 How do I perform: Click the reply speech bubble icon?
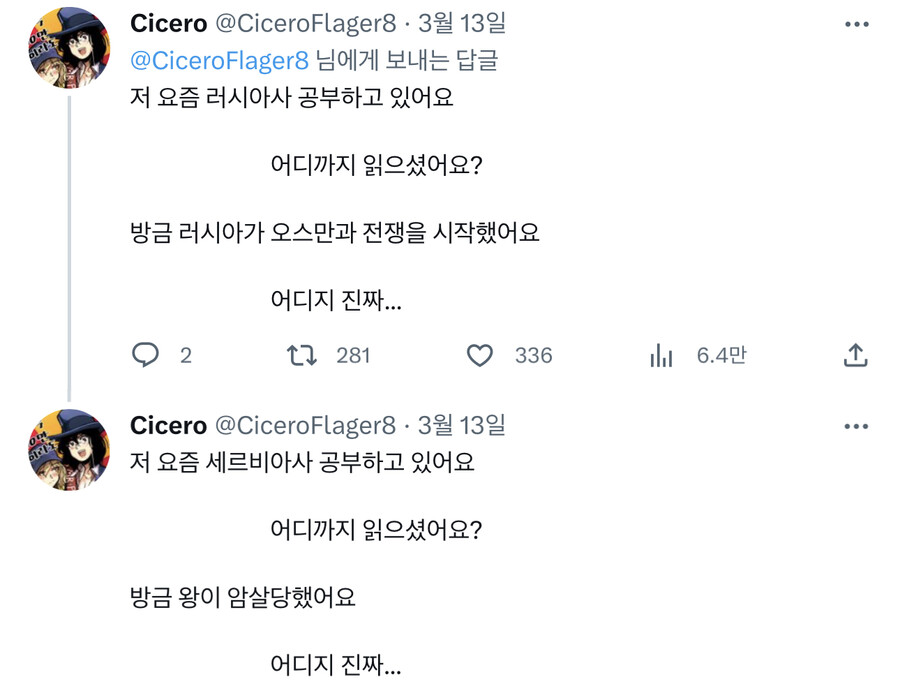coord(146,355)
